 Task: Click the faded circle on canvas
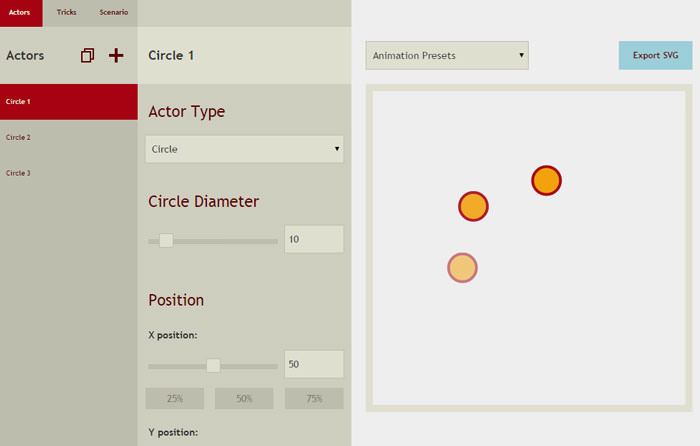pos(462,268)
